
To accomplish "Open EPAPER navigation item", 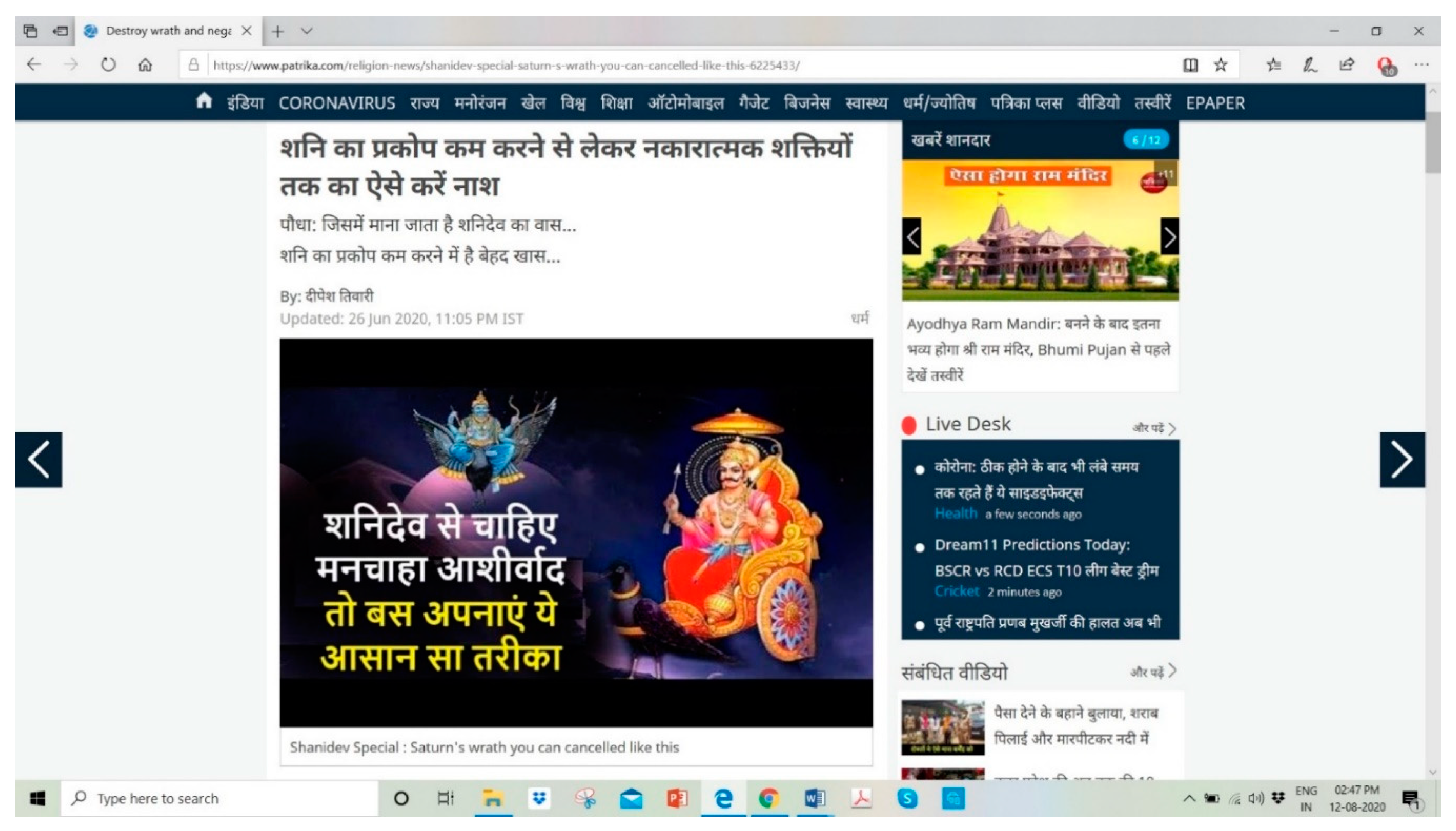I will point(1215,103).
